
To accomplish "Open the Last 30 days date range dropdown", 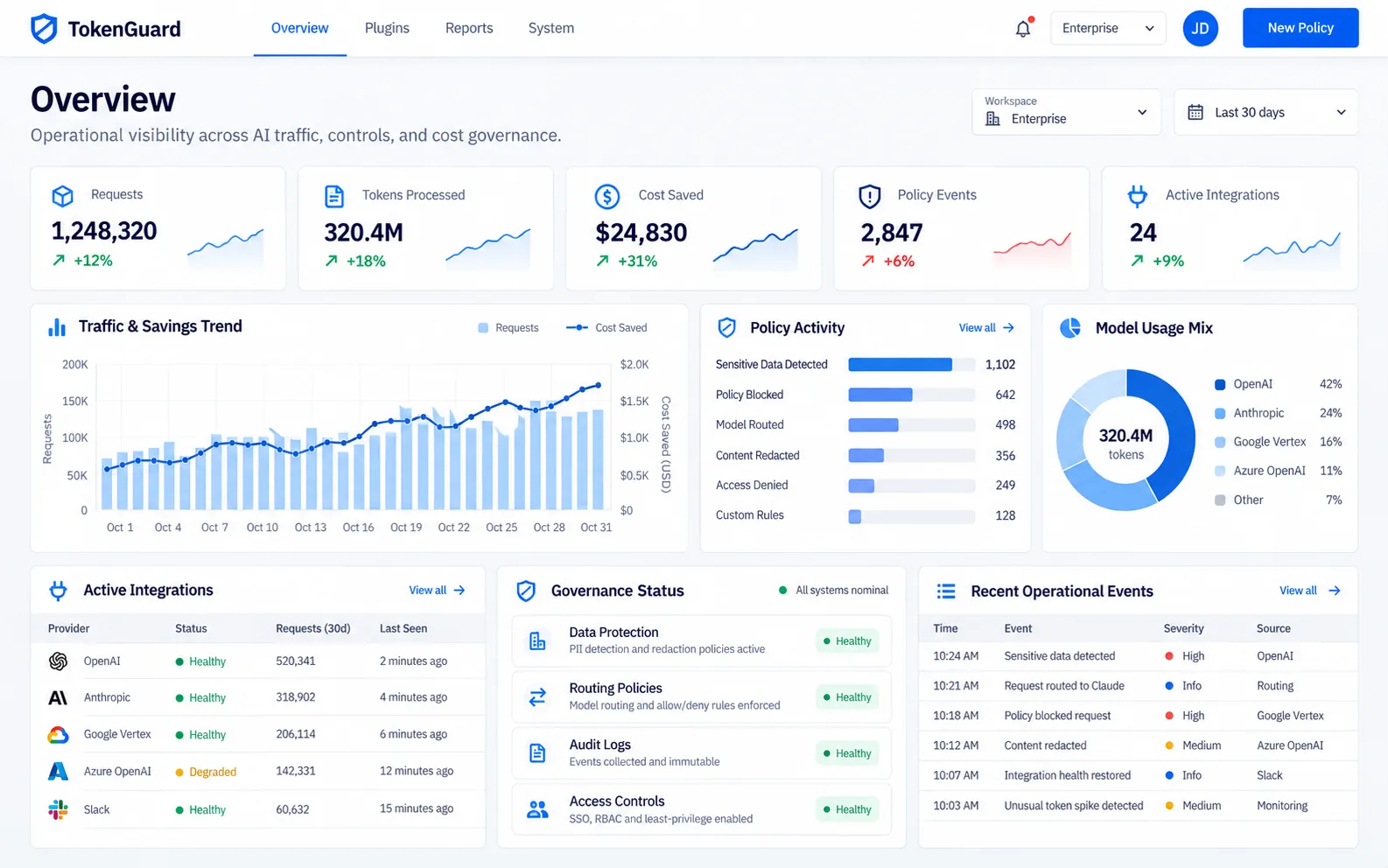I will [1265, 112].
